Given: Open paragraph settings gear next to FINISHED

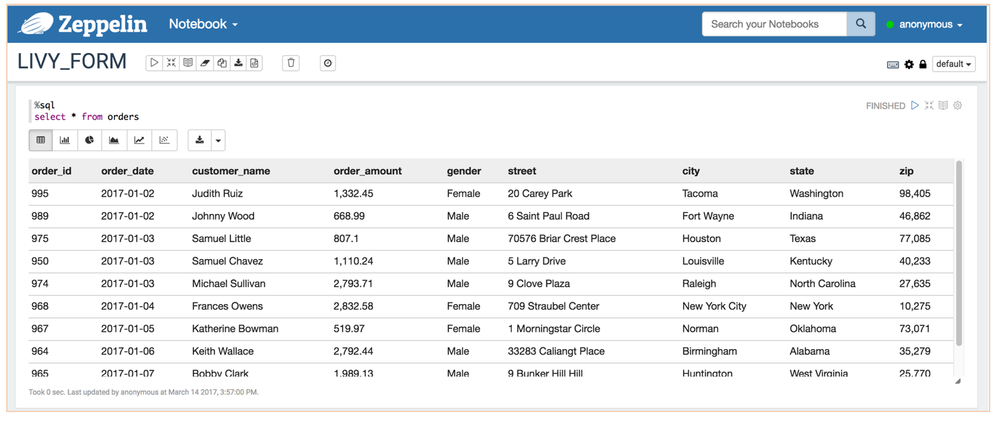Looking at the screenshot, I should [957, 105].
